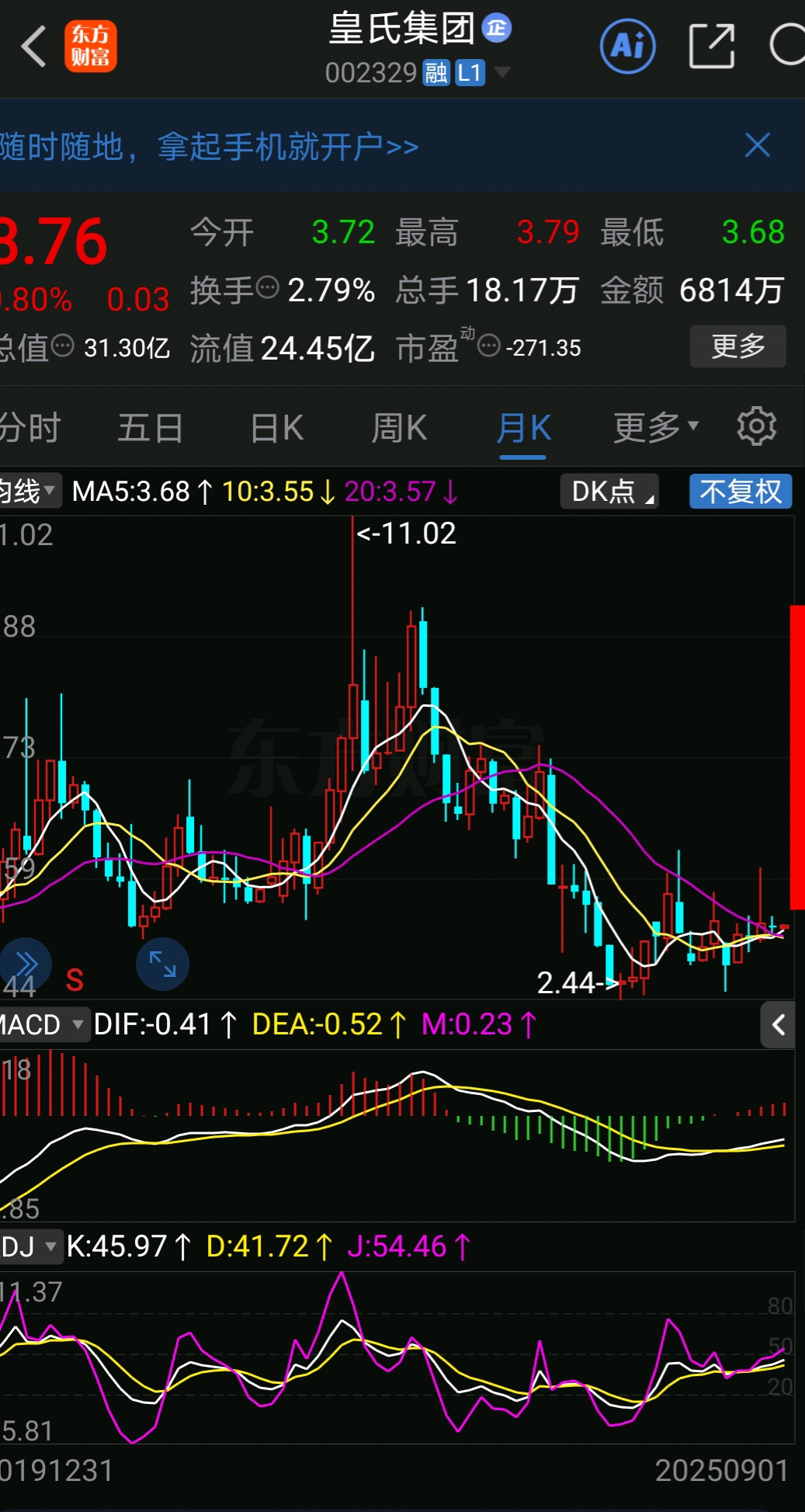Tap the 融 margin badge

coord(436,73)
